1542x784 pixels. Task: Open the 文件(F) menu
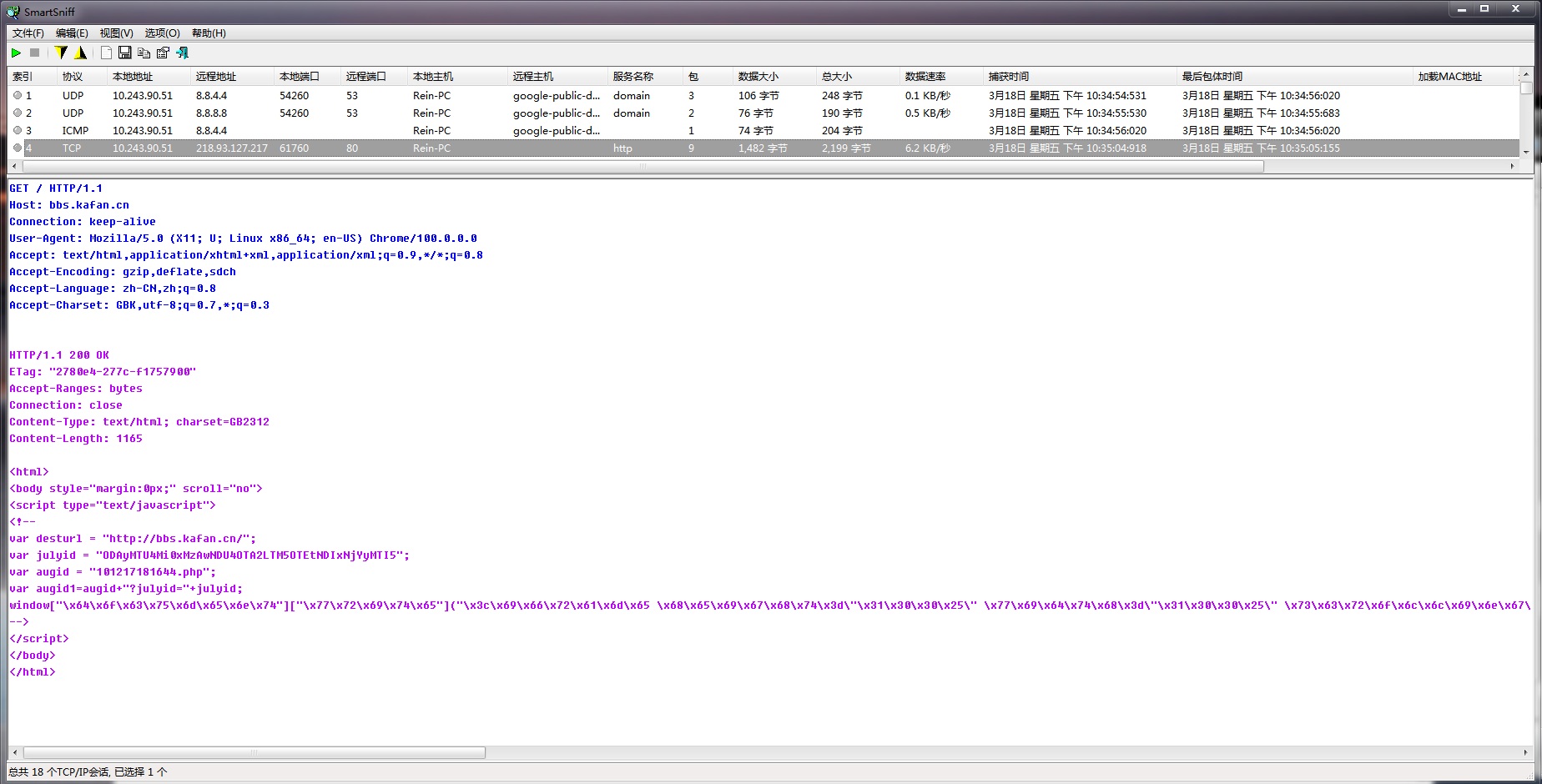tap(28, 33)
